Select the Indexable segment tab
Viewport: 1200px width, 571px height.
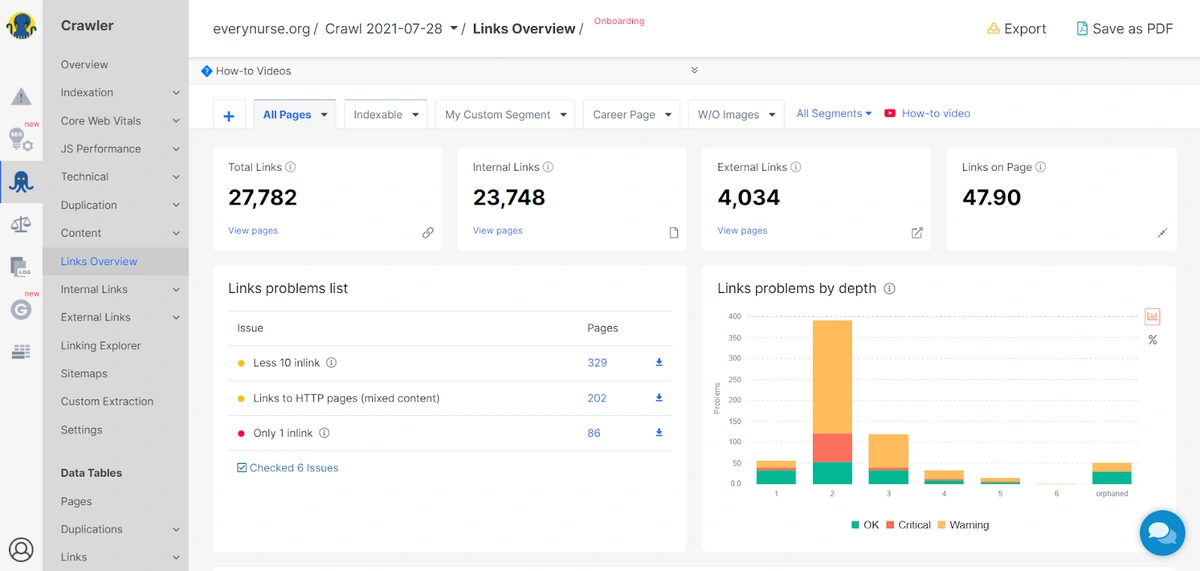coord(385,115)
